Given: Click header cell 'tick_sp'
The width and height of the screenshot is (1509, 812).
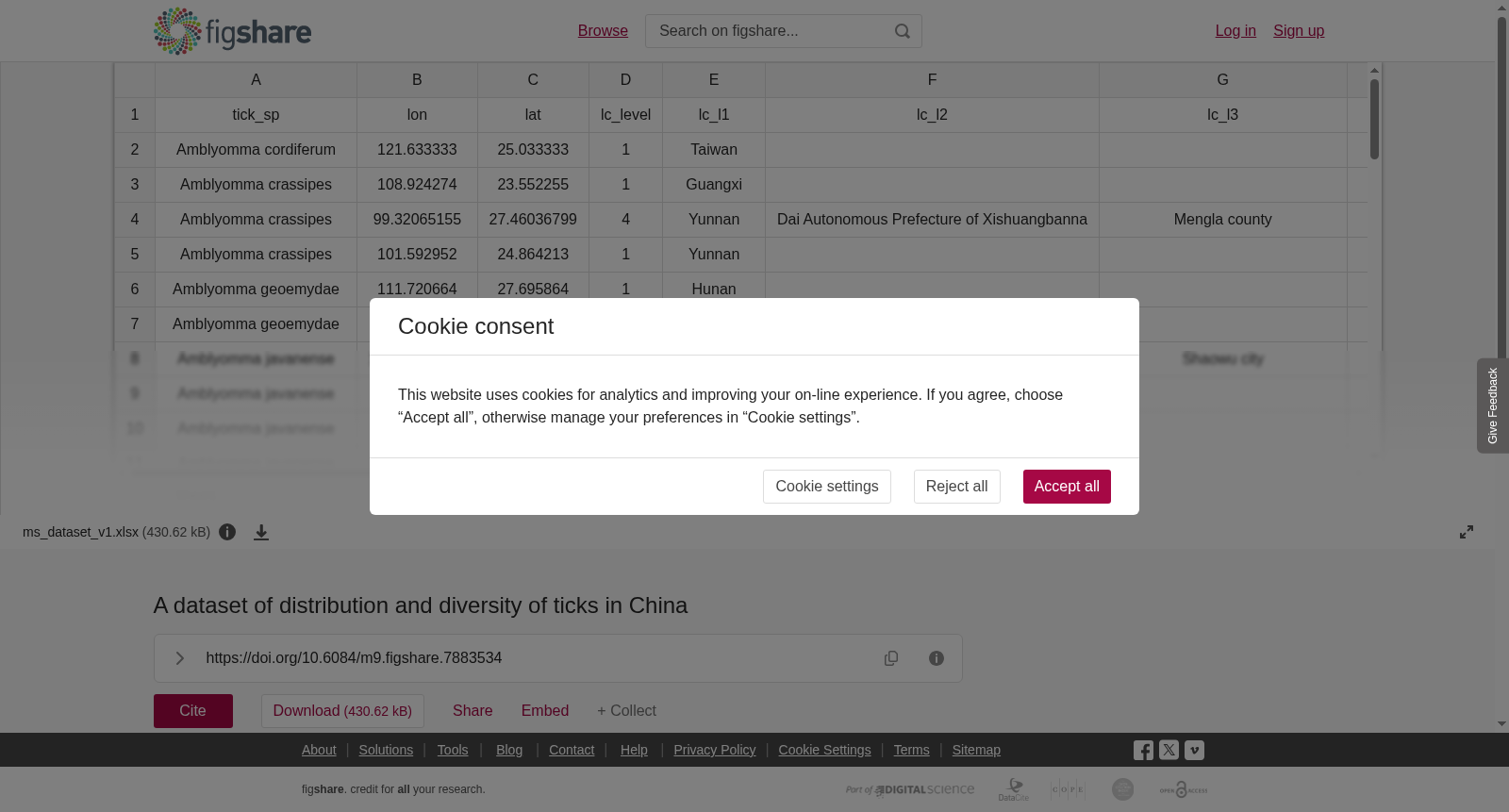Looking at the screenshot, I should [256, 115].
